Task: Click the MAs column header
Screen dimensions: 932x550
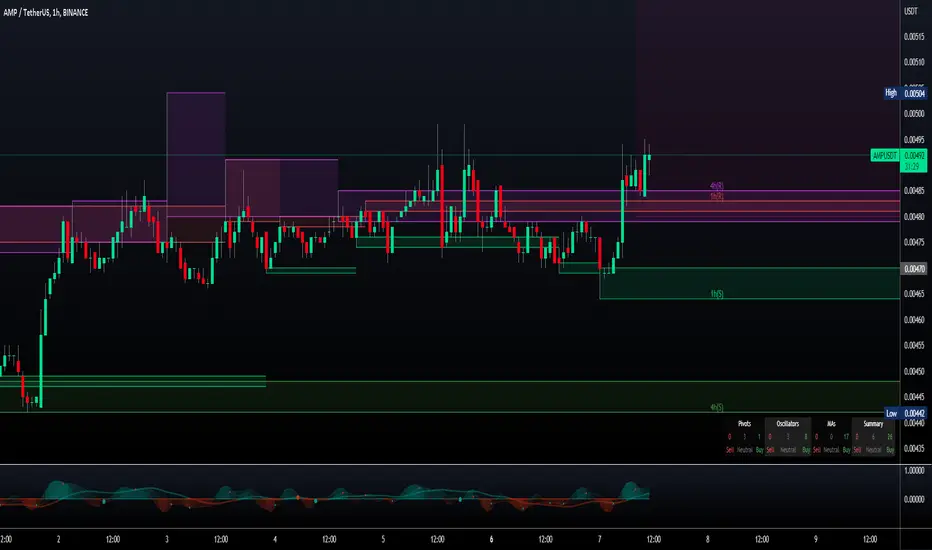Action: [831, 424]
